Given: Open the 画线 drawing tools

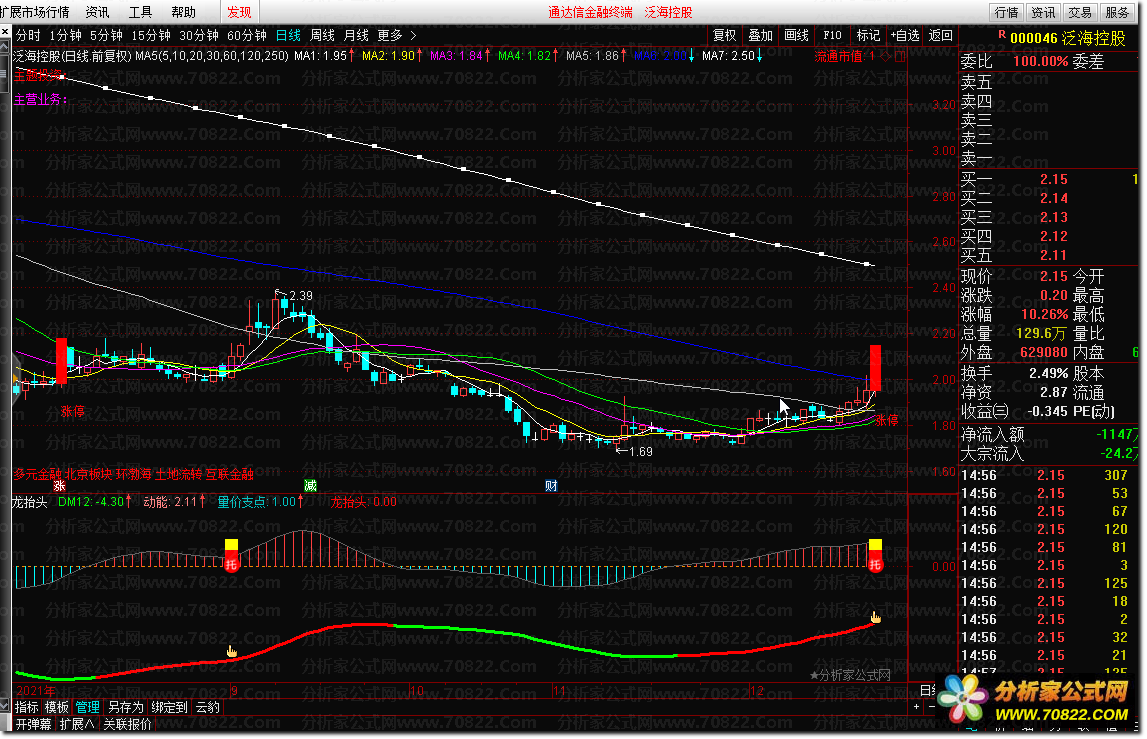Looking at the screenshot, I should (797, 35).
